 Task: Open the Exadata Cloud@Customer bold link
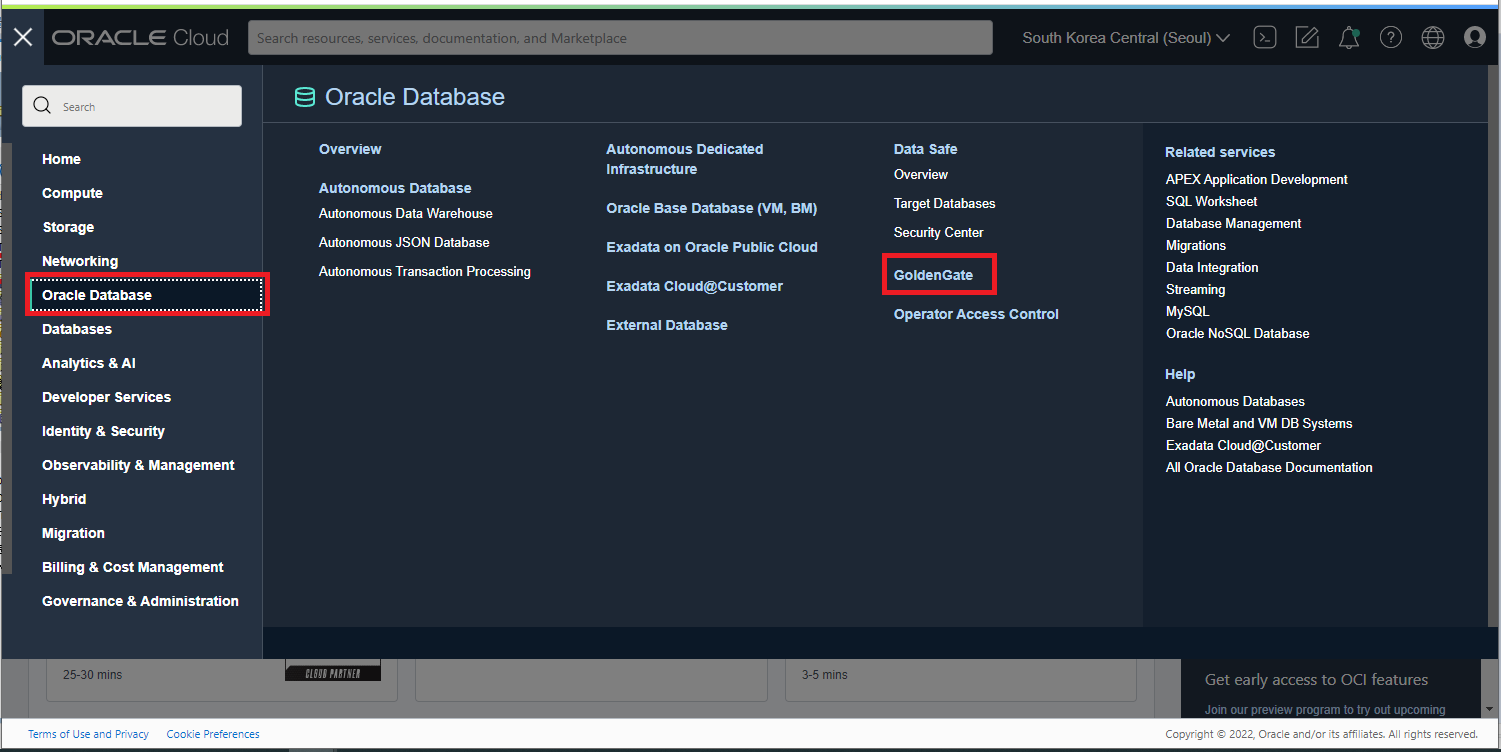click(695, 286)
